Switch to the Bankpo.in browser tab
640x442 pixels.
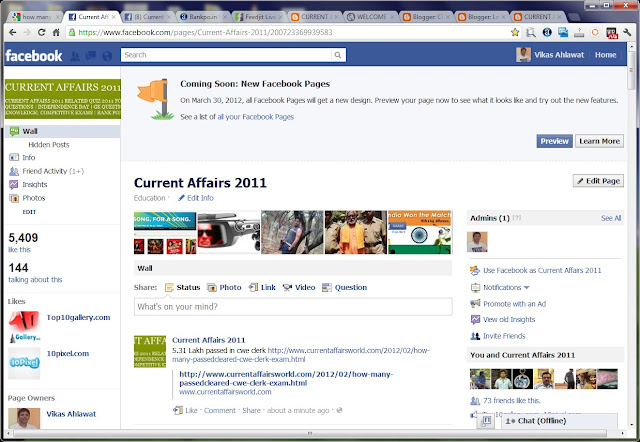click(x=203, y=17)
